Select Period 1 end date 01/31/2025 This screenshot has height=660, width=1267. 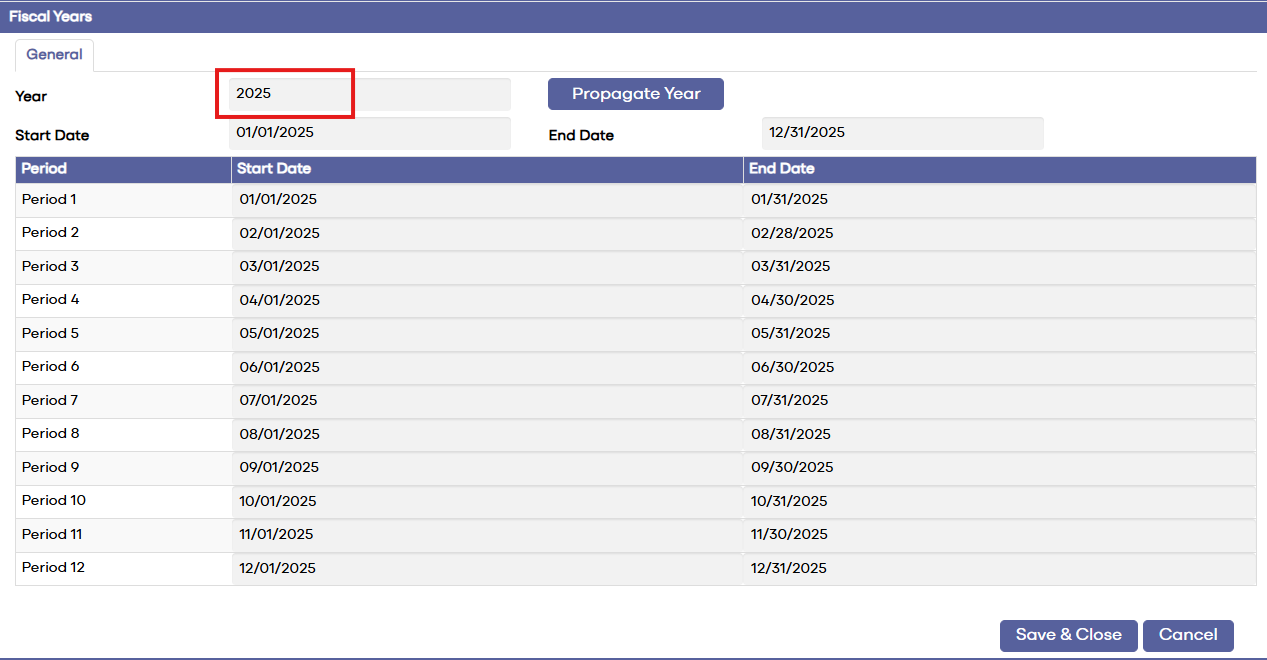(999, 200)
